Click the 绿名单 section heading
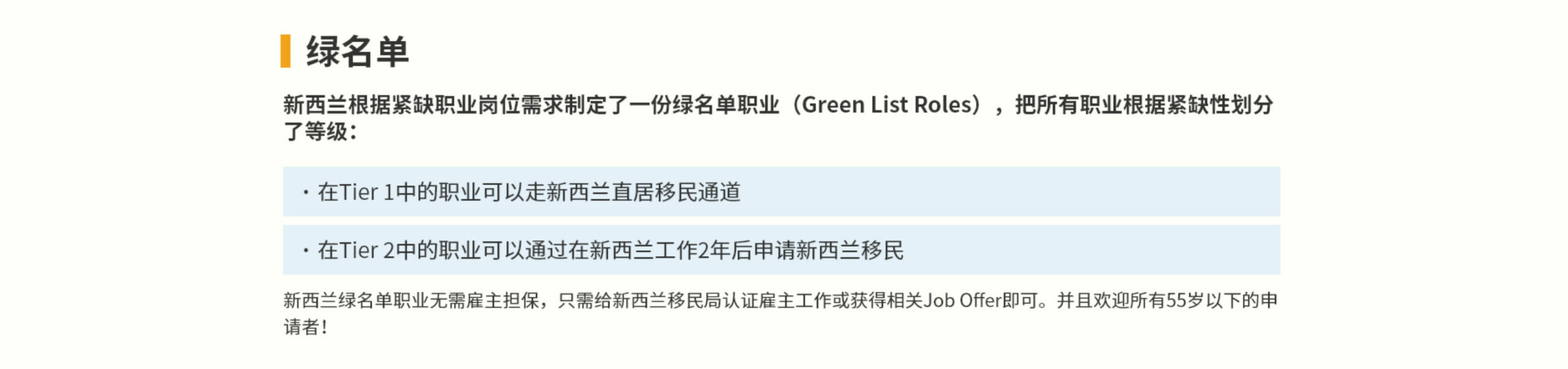The image size is (1568, 369). pos(357,51)
